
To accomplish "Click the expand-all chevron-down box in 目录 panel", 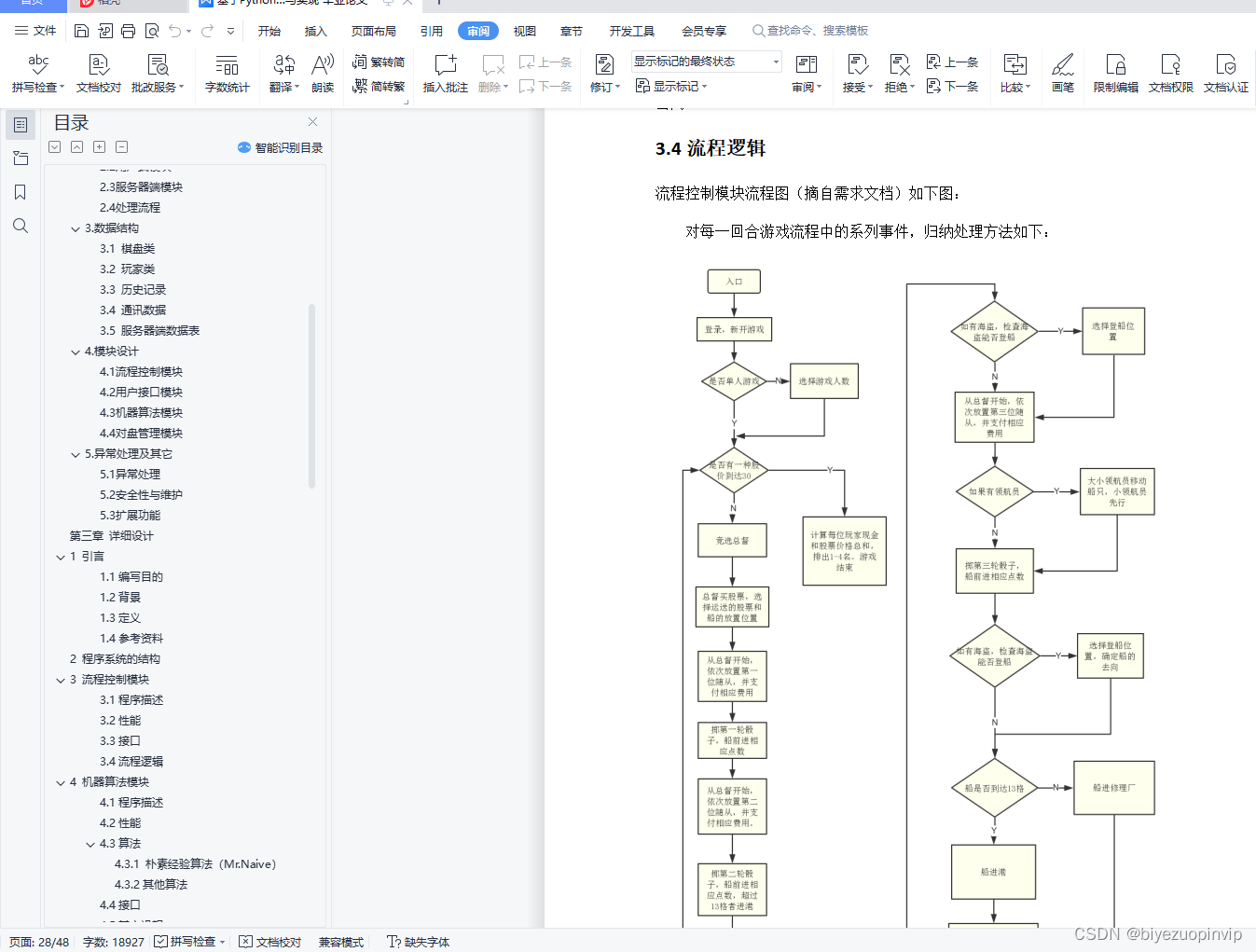I will [x=54, y=147].
